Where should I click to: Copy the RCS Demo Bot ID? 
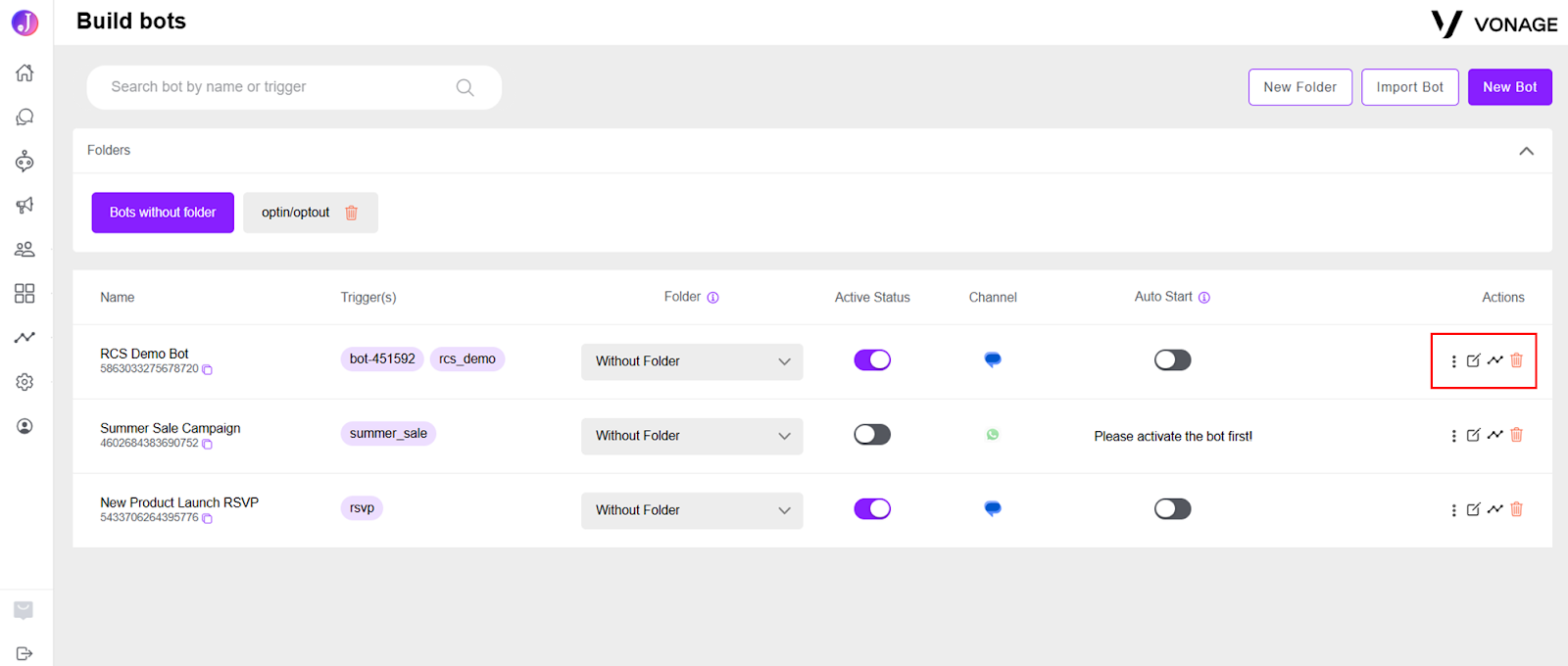click(x=207, y=369)
